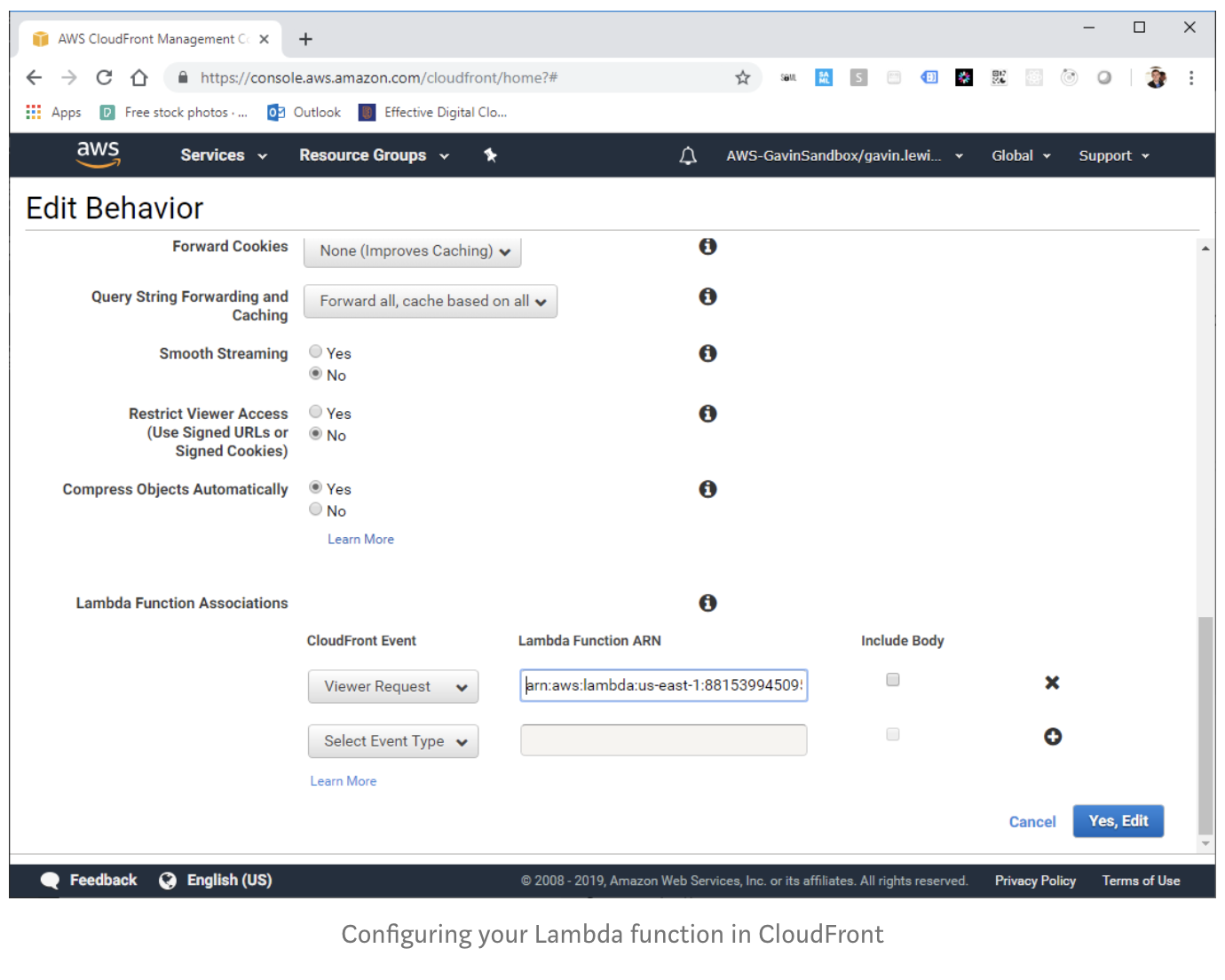Open the Support menu
This screenshot has width=1225, height=980.
tap(1114, 155)
